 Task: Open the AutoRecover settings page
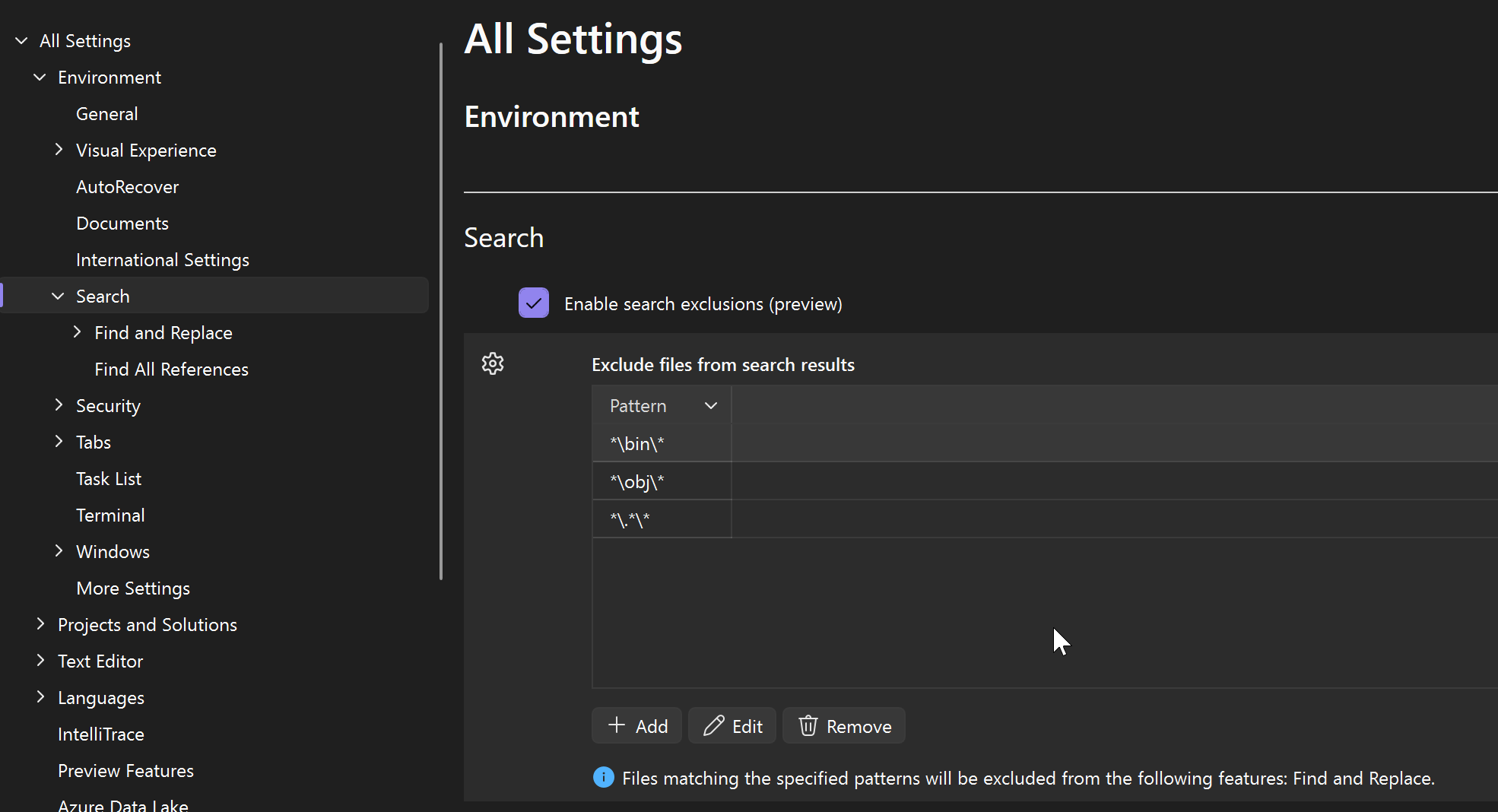127,186
